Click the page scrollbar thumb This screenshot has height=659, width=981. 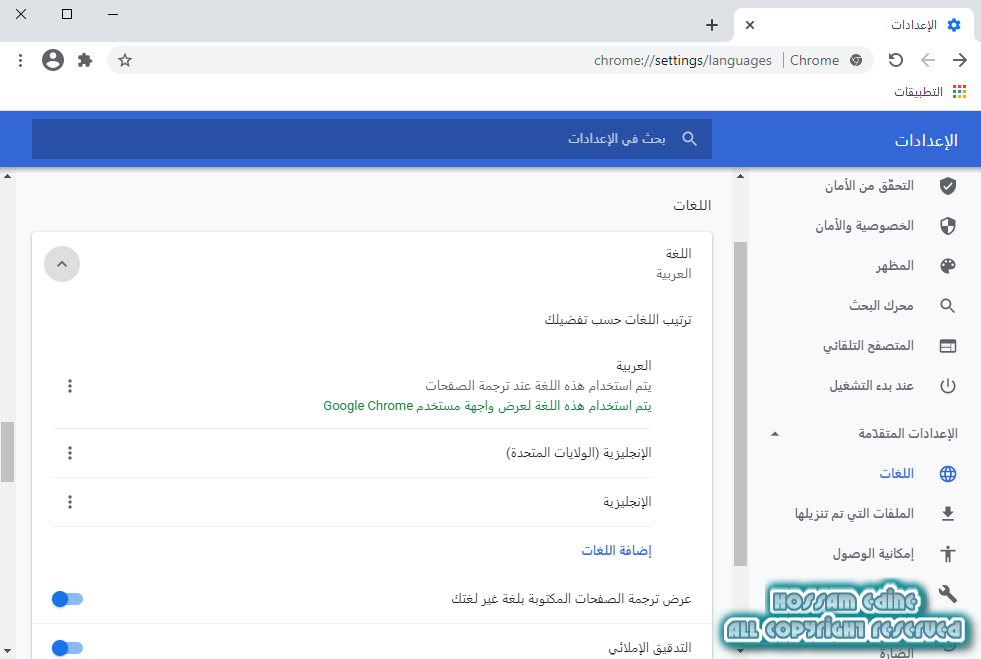[x=7, y=452]
